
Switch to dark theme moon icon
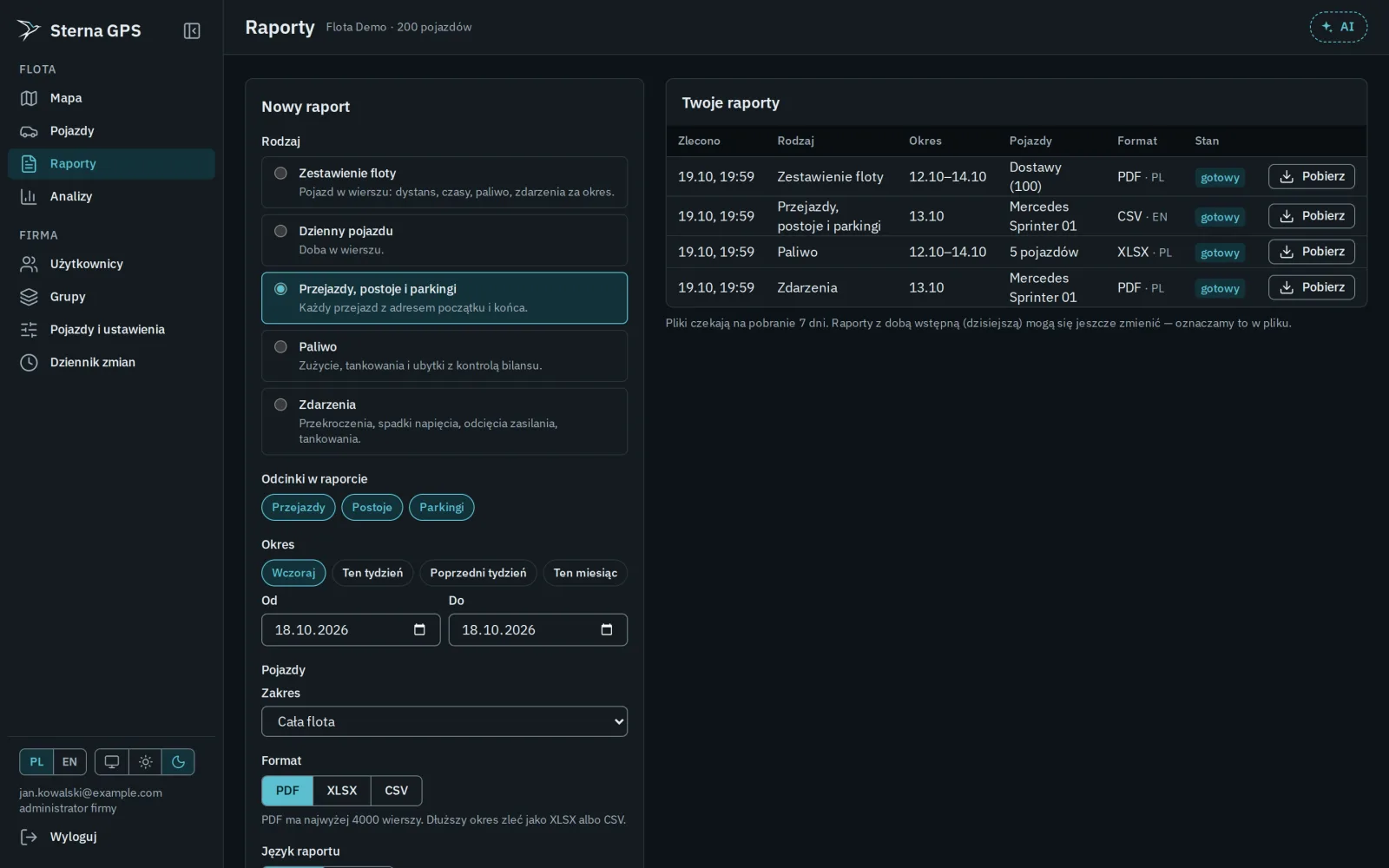tap(178, 762)
